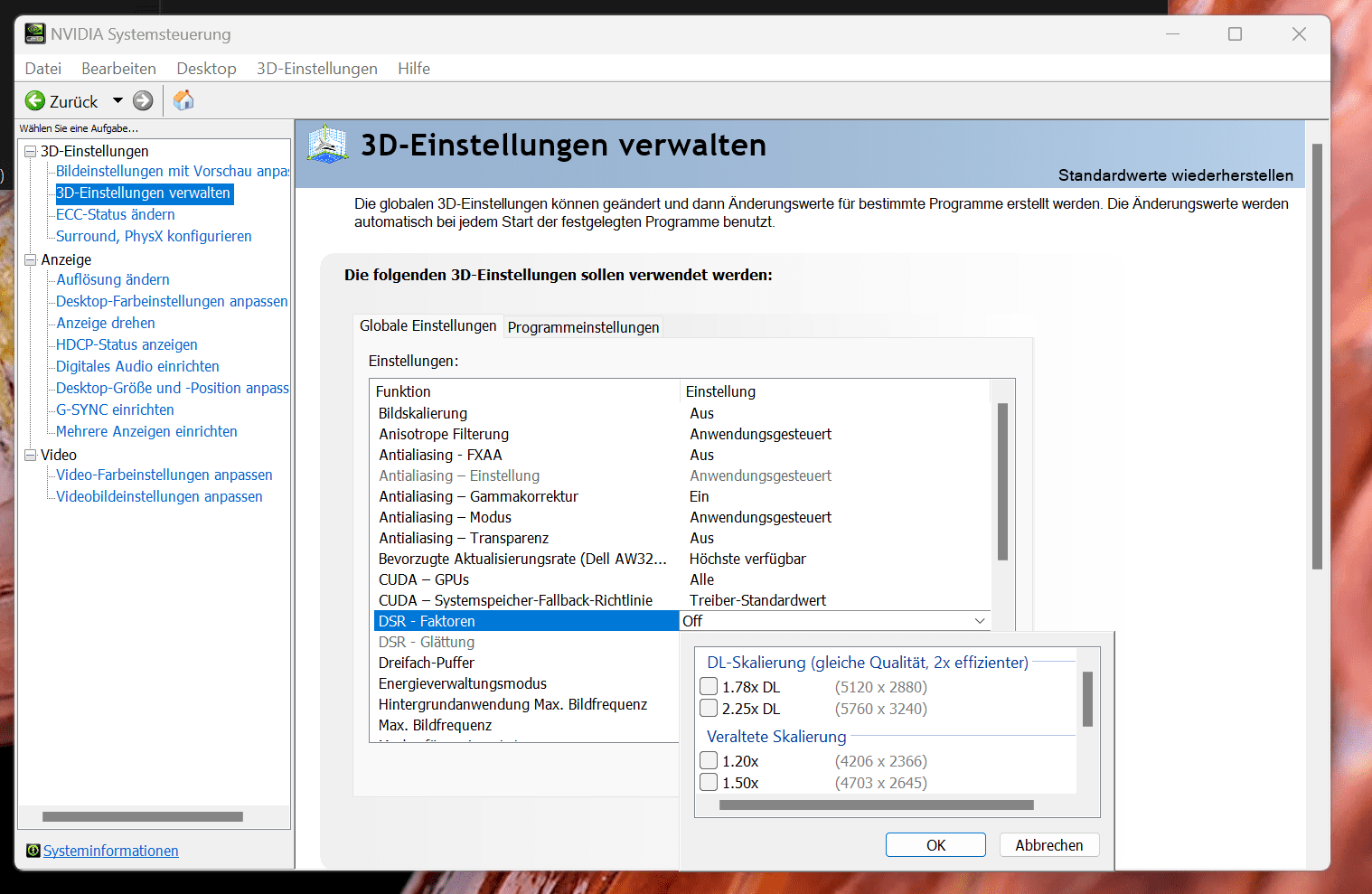
Task: Collapse the 3D-Einstellungen tree node
Action: pos(30,151)
